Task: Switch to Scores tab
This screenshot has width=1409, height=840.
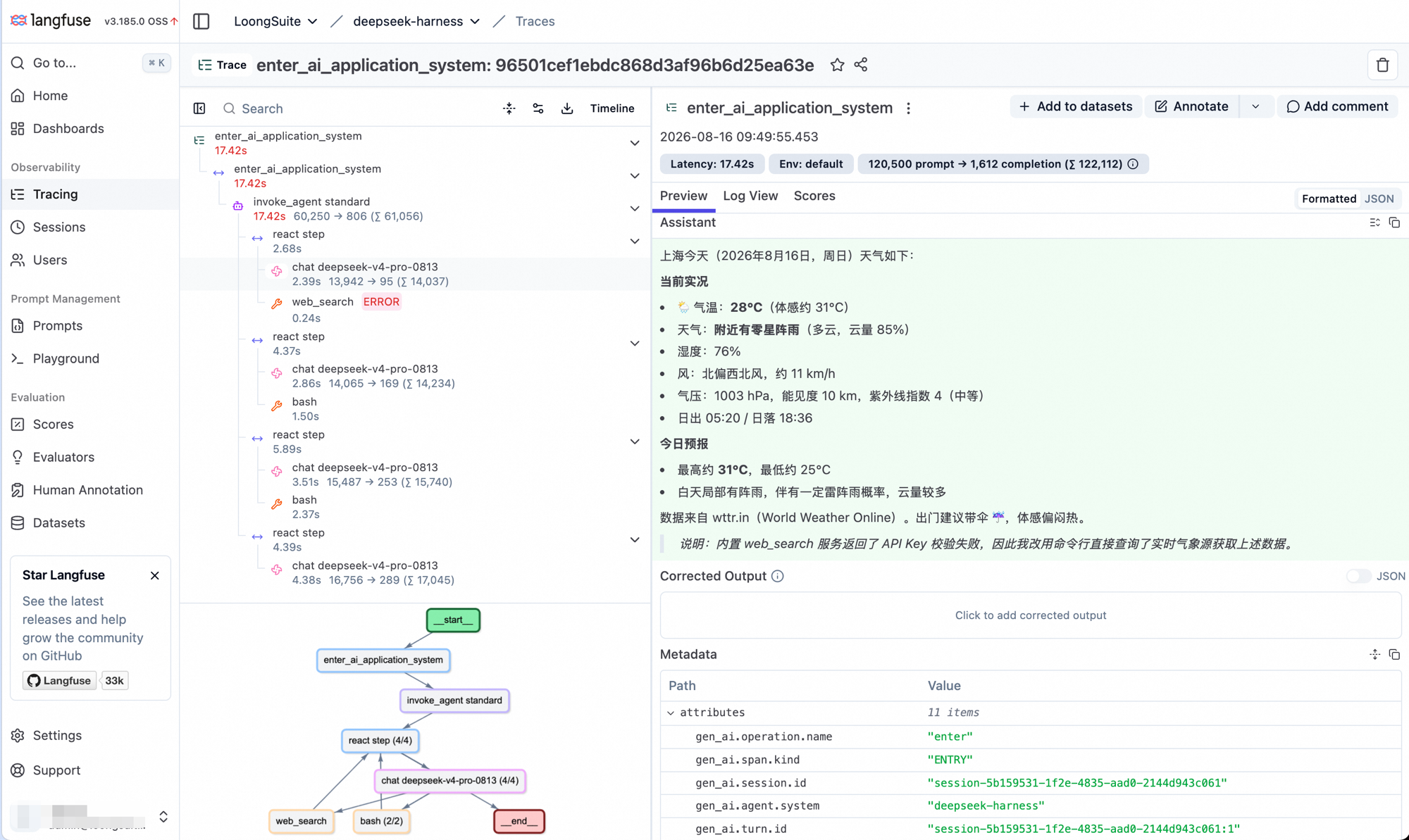Action: tap(814, 196)
